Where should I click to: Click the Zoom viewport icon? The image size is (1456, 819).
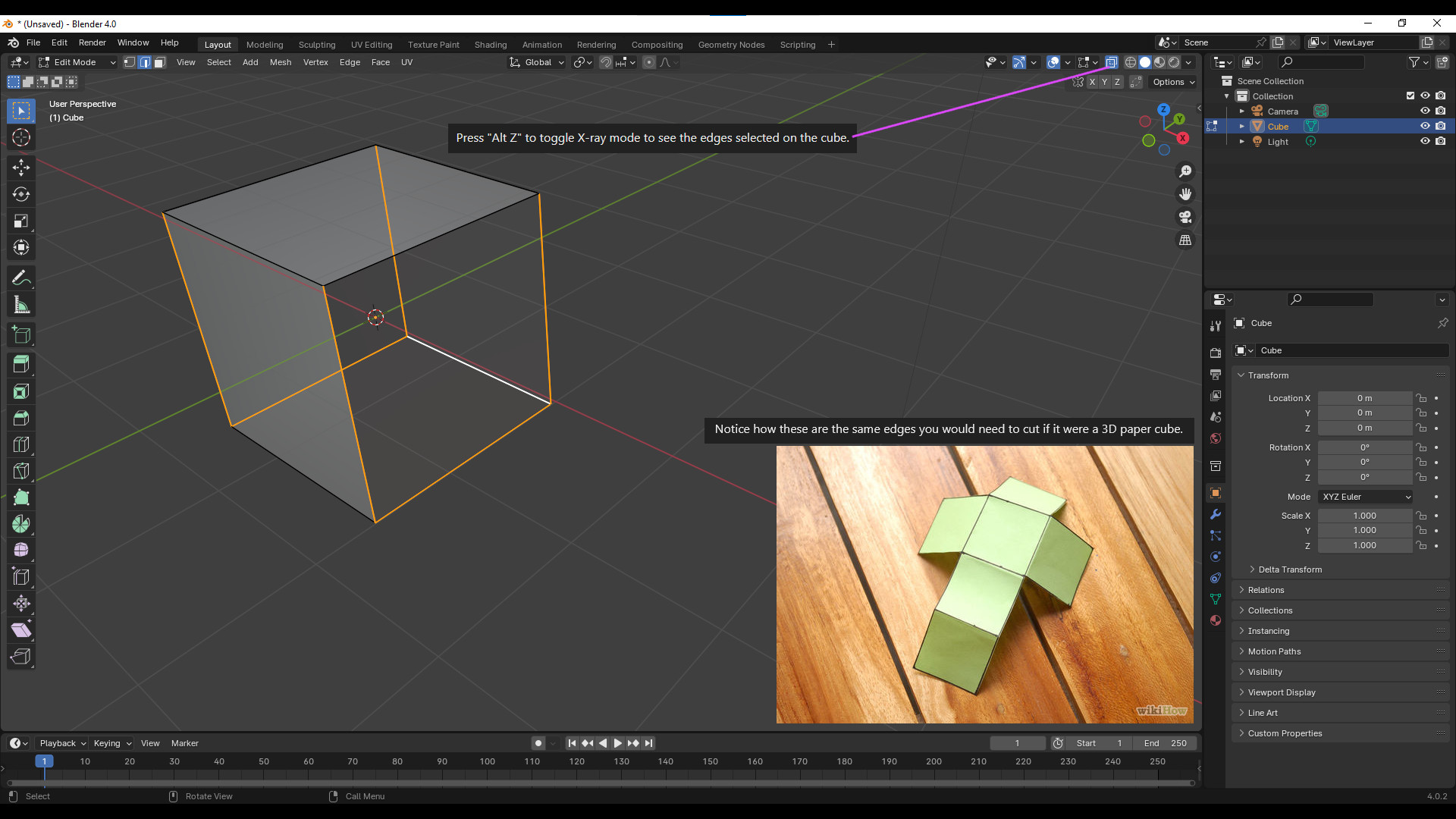[1185, 171]
